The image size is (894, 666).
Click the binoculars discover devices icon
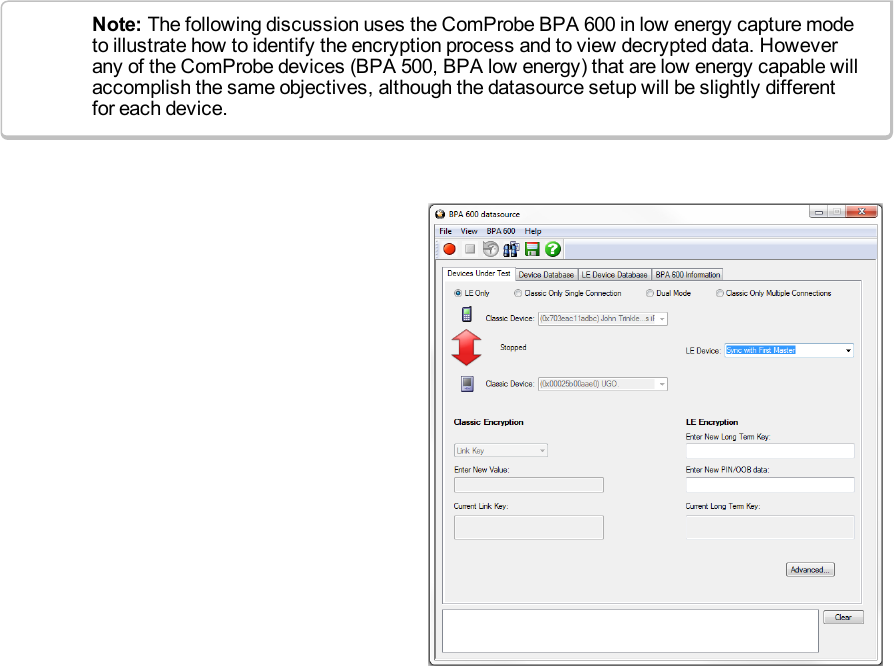[x=511, y=249]
